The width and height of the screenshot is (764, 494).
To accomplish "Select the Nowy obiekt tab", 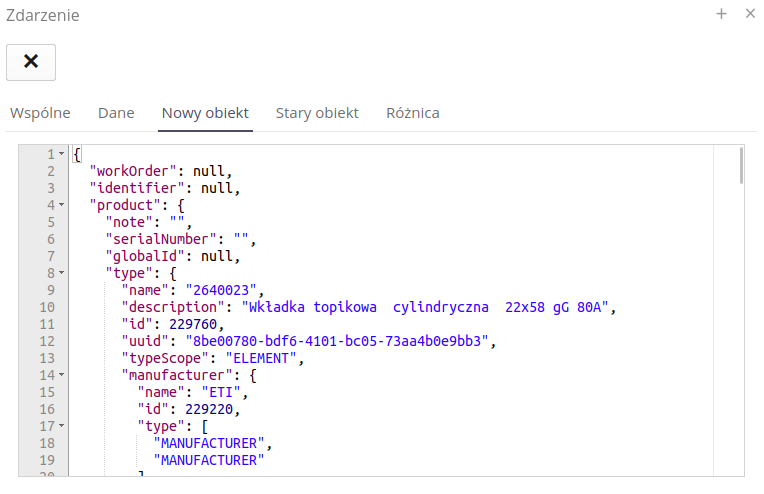I will pos(205,113).
